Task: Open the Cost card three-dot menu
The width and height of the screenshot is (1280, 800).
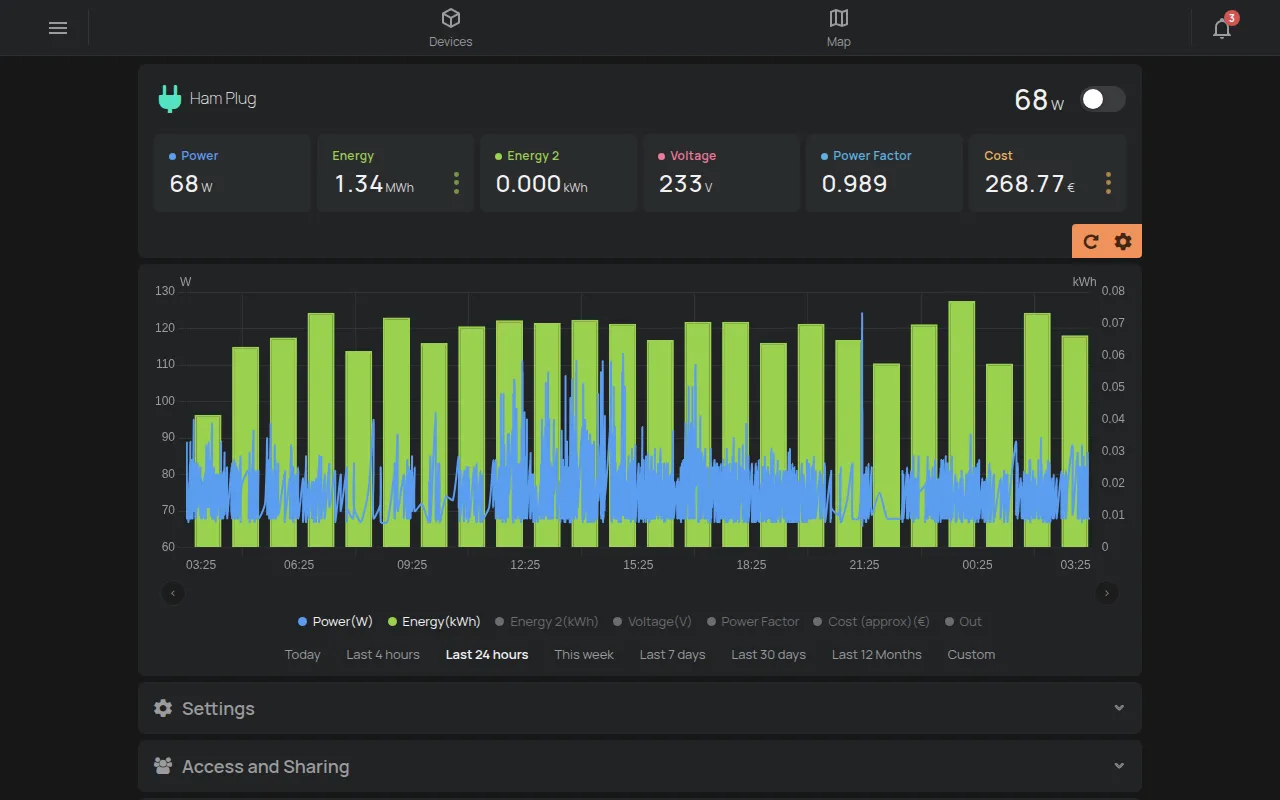Action: click(x=1108, y=183)
